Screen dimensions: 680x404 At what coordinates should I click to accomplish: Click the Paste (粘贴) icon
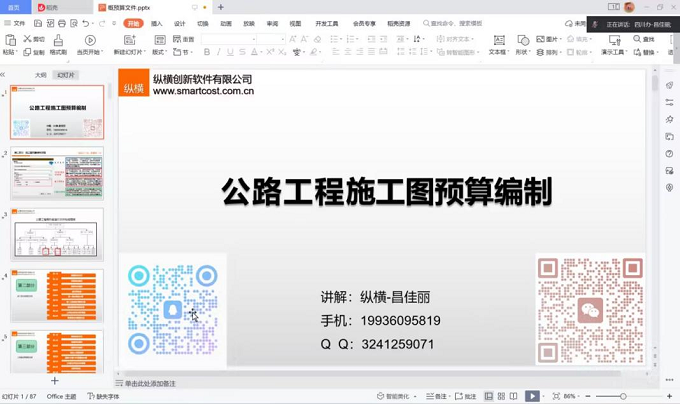pyautogui.click(x=10, y=40)
